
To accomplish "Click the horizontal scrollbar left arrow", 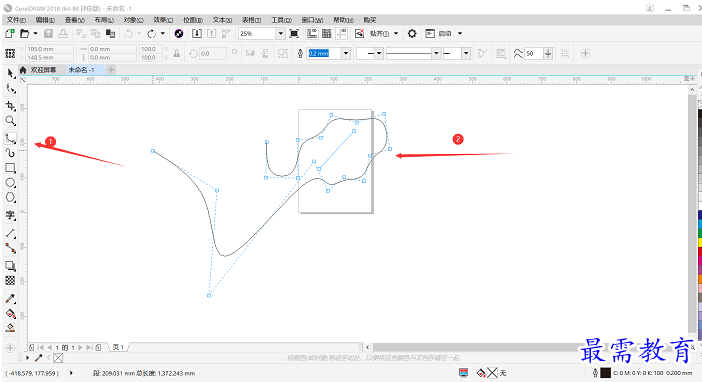I will pos(367,347).
